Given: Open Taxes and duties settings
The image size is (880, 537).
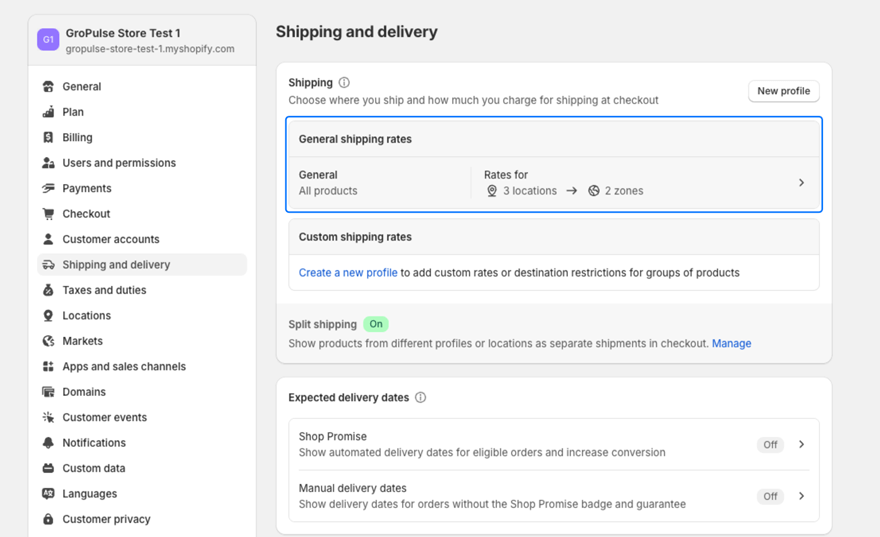Looking at the screenshot, I should tap(104, 290).
